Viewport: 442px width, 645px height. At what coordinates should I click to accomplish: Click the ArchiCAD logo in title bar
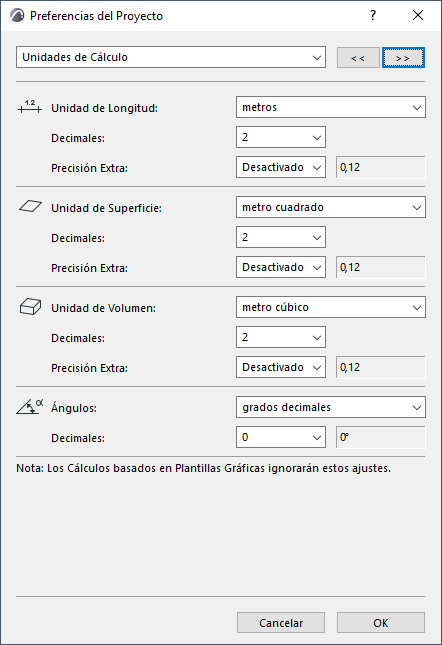[17, 16]
